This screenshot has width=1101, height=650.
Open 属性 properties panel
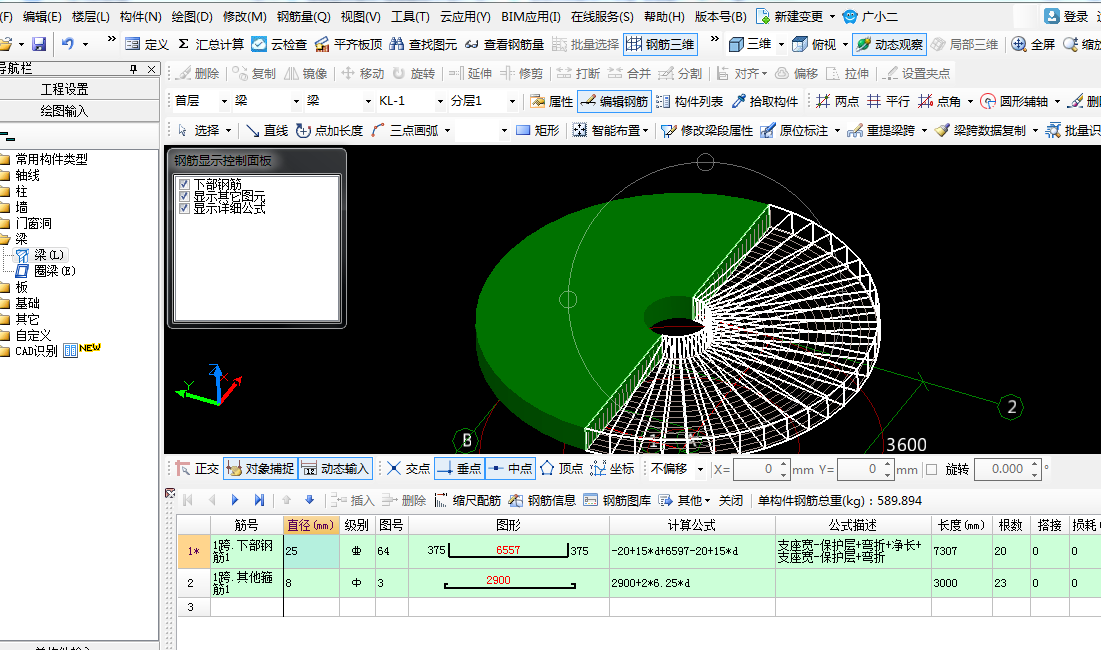tap(551, 102)
